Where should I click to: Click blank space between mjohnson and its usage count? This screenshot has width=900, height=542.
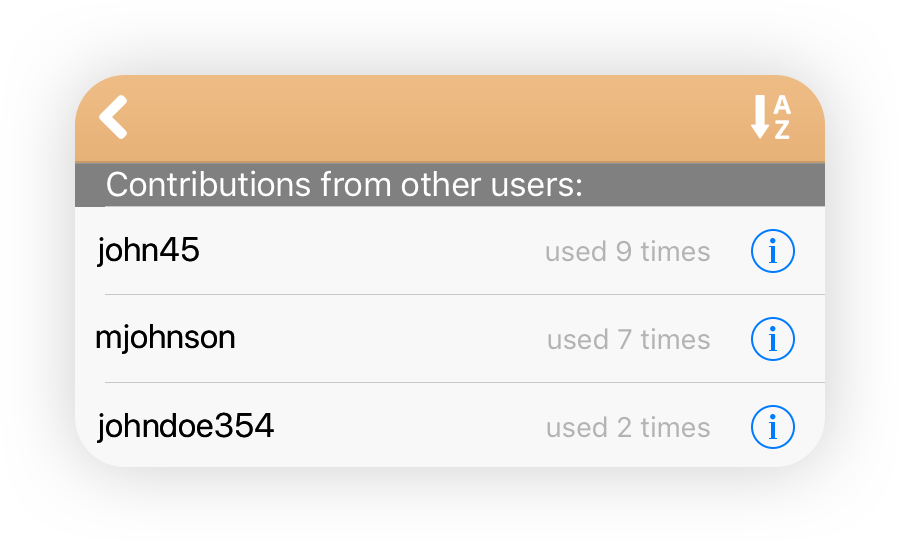(390, 339)
